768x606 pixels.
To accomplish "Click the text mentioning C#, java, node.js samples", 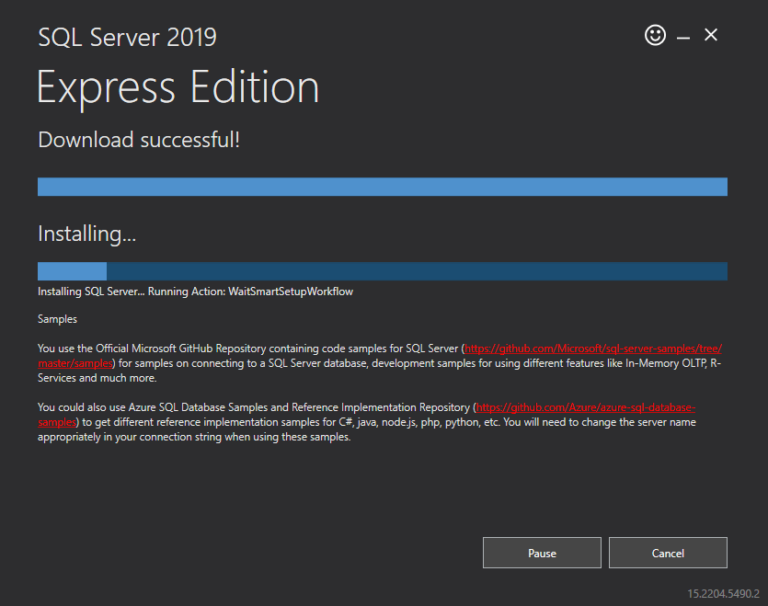I will (x=400, y=423).
